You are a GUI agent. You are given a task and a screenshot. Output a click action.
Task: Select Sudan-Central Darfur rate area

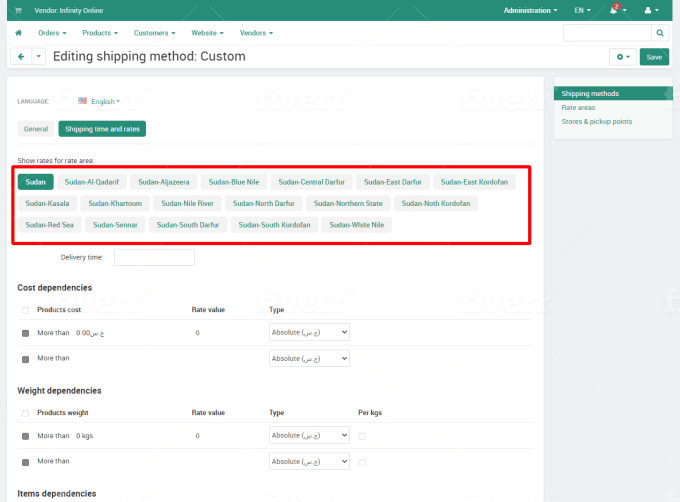point(311,182)
